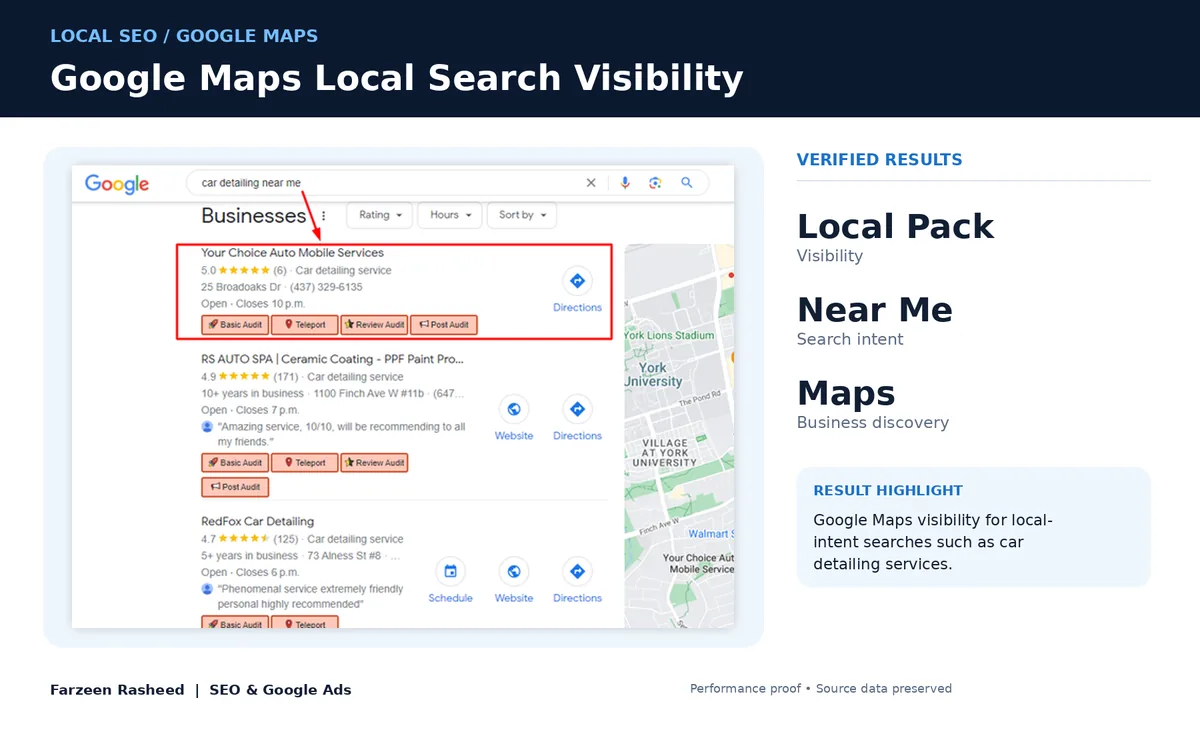The image size is (1200, 750).
Task: Click the "Near Me" heading
Action: click(x=875, y=310)
